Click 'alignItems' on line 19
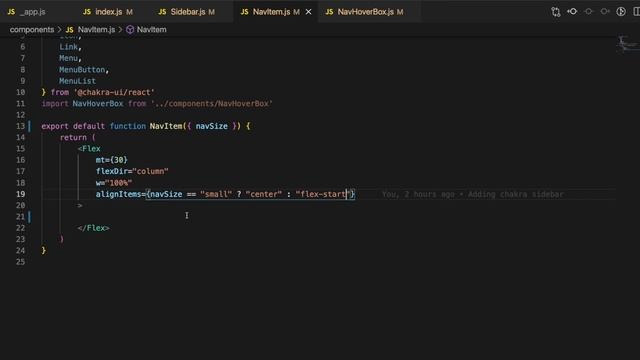This screenshot has height=360, width=640. [118, 194]
